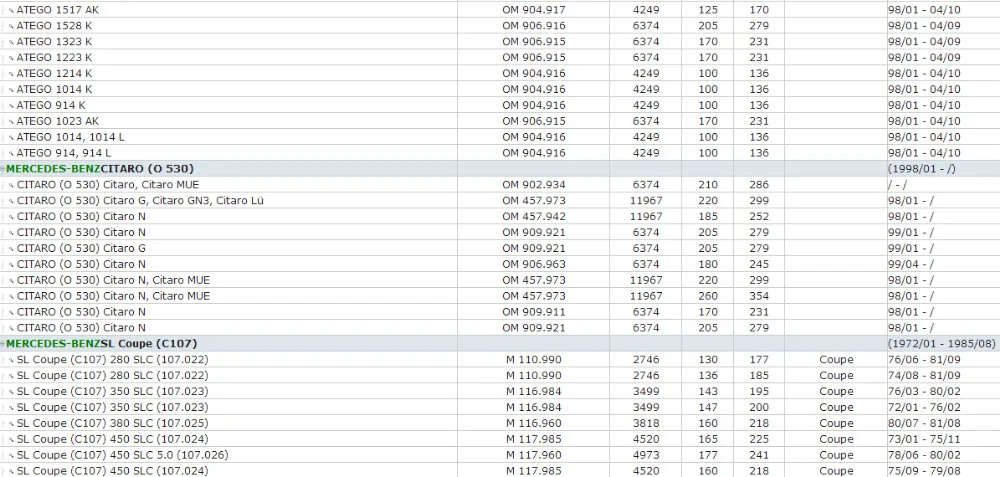Click the icon beside 280 SLC 130 kW row
The height and width of the screenshot is (477, 1000).
pos(11,361)
